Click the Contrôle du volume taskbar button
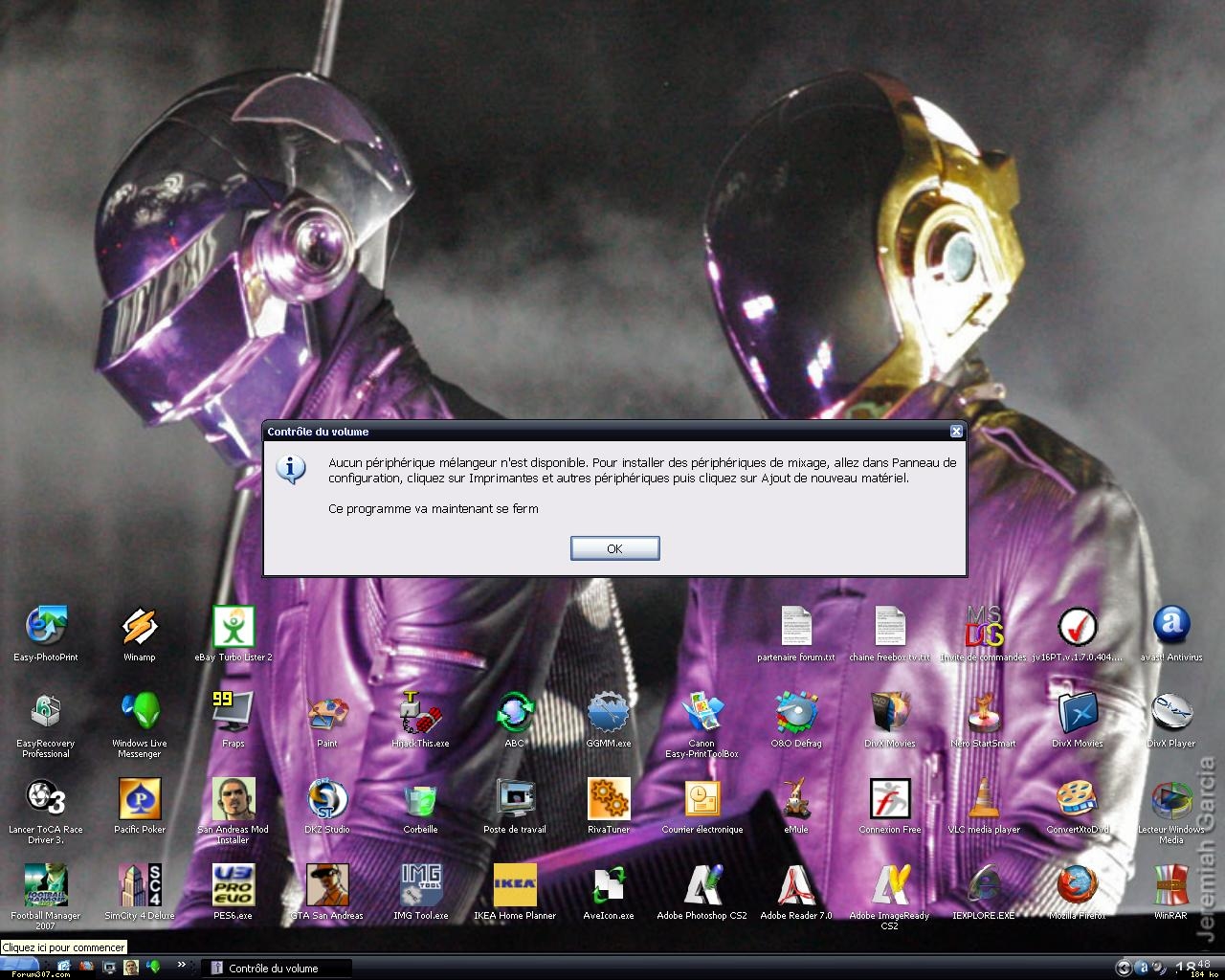 277,969
